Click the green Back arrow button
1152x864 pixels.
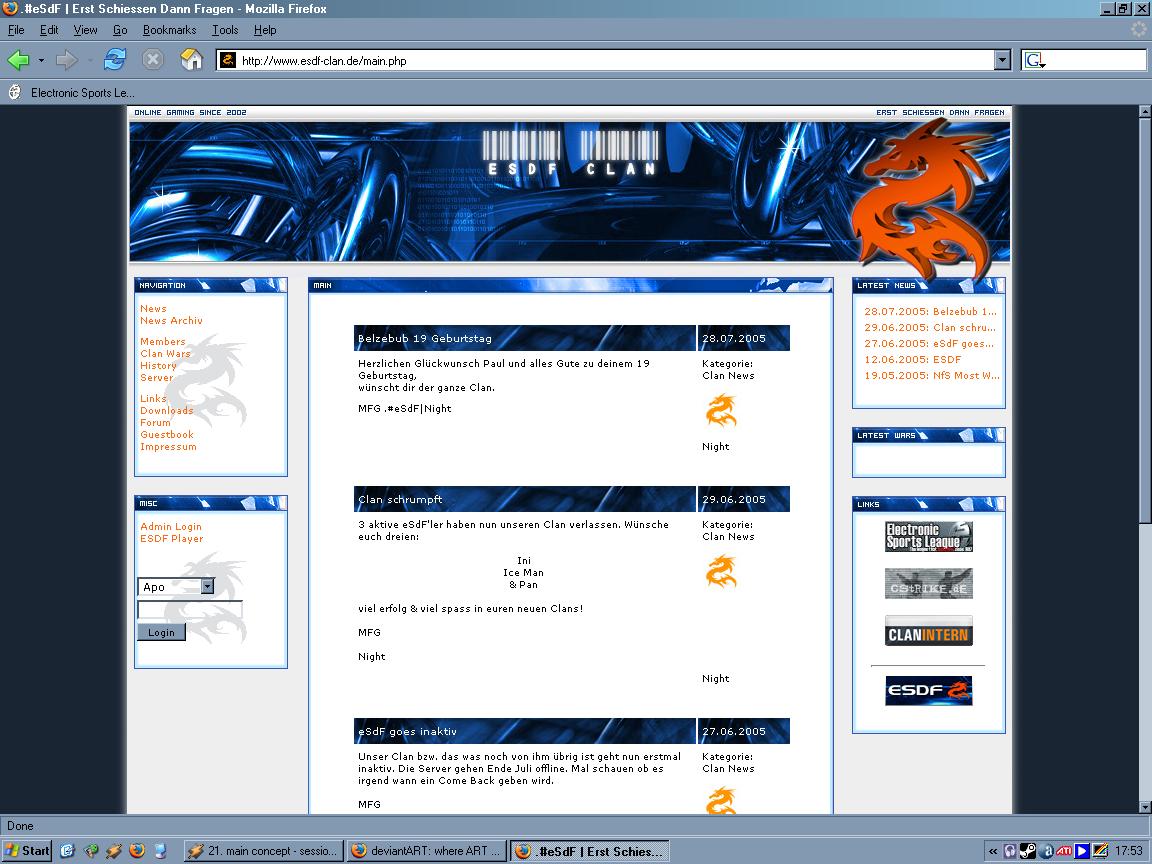(x=19, y=60)
